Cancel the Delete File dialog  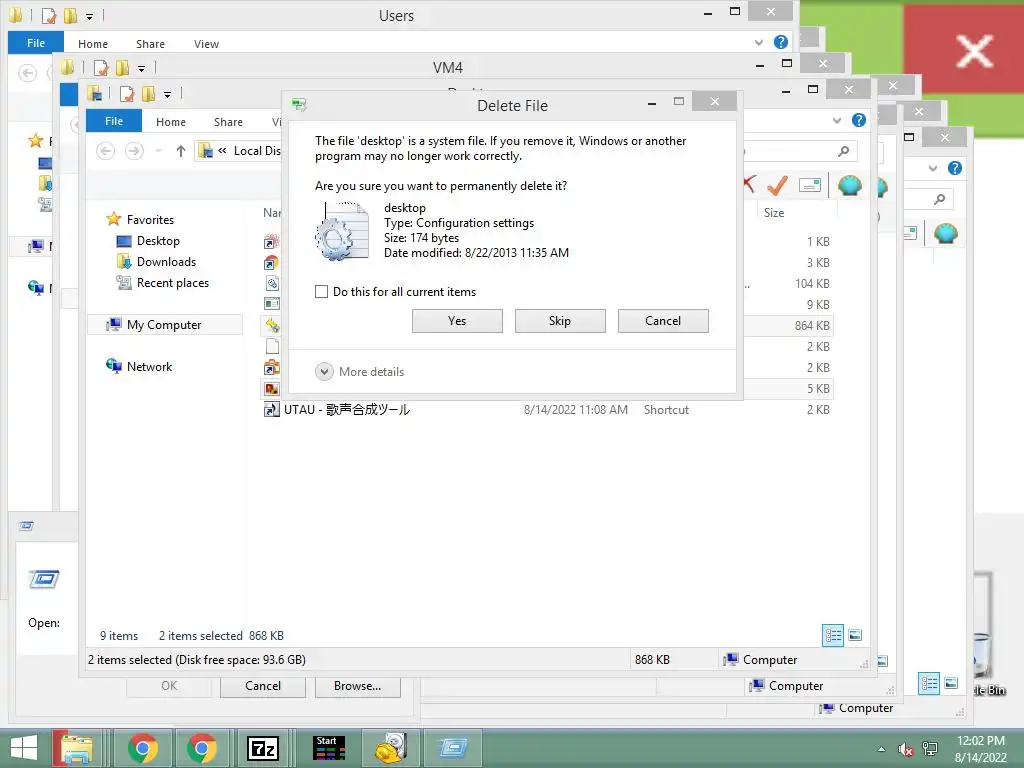(663, 321)
